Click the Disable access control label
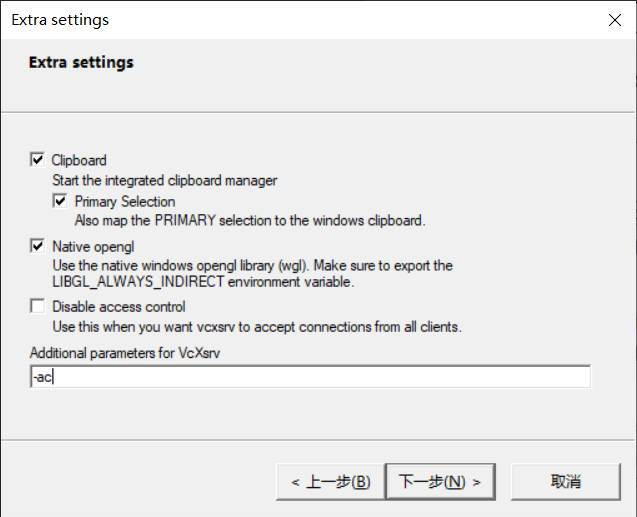The width and height of the screenshot is (637, 517). 119,307
